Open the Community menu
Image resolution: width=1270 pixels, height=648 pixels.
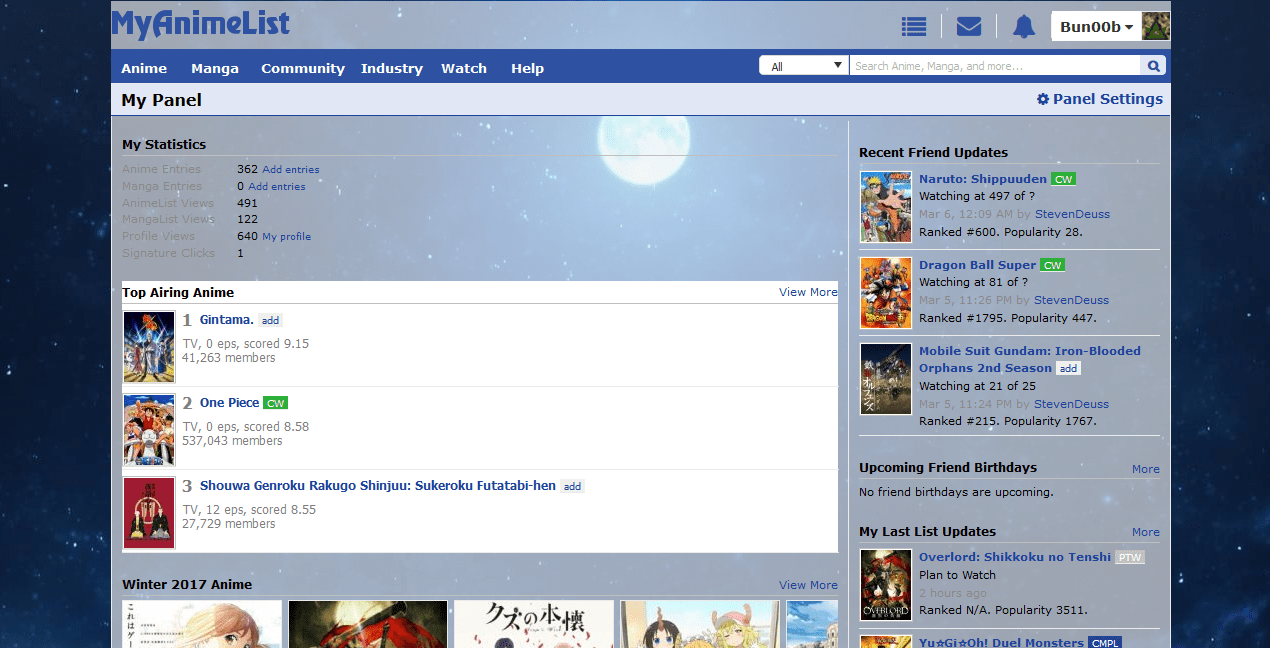coord(302,68)
